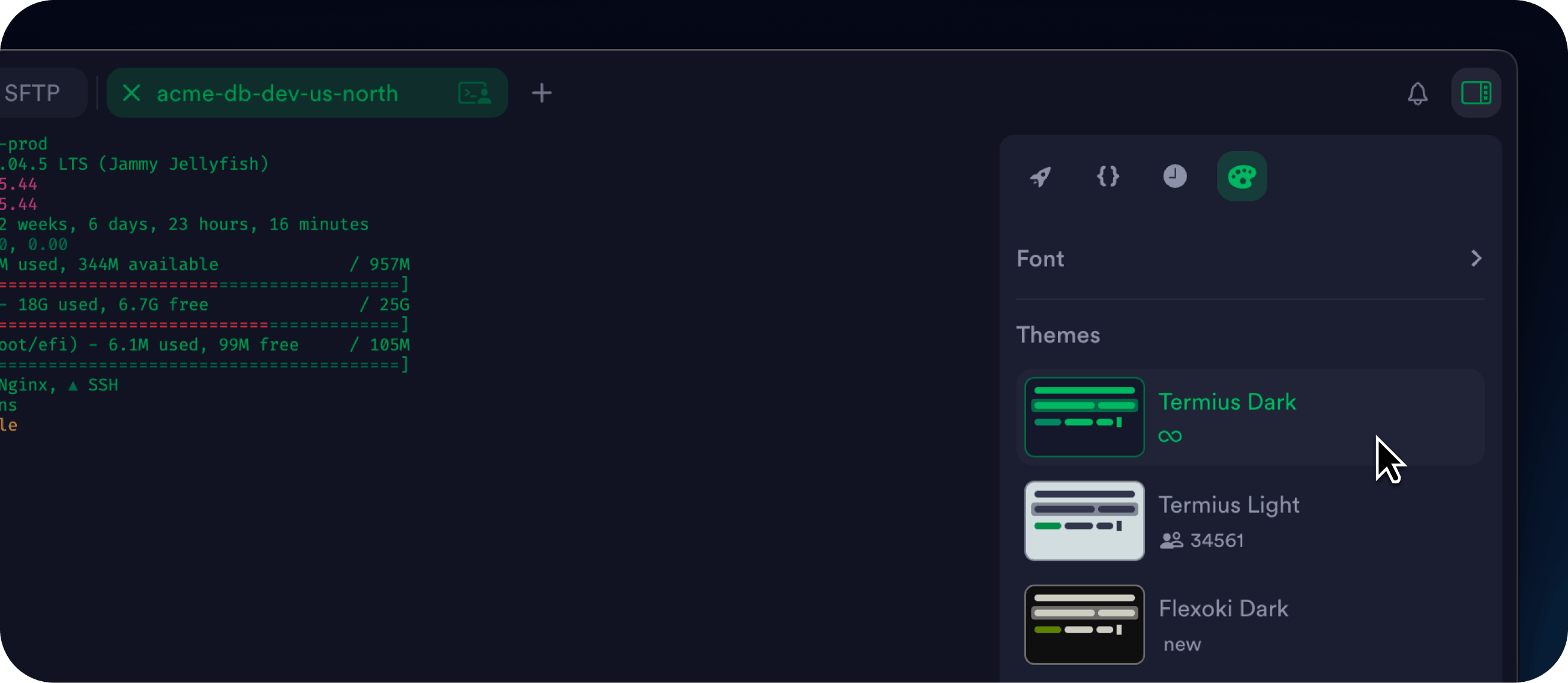Screen dimensions: 1568x683
Task: Click the Termius Dark preview thumbnail
Action: (1084, 417)
